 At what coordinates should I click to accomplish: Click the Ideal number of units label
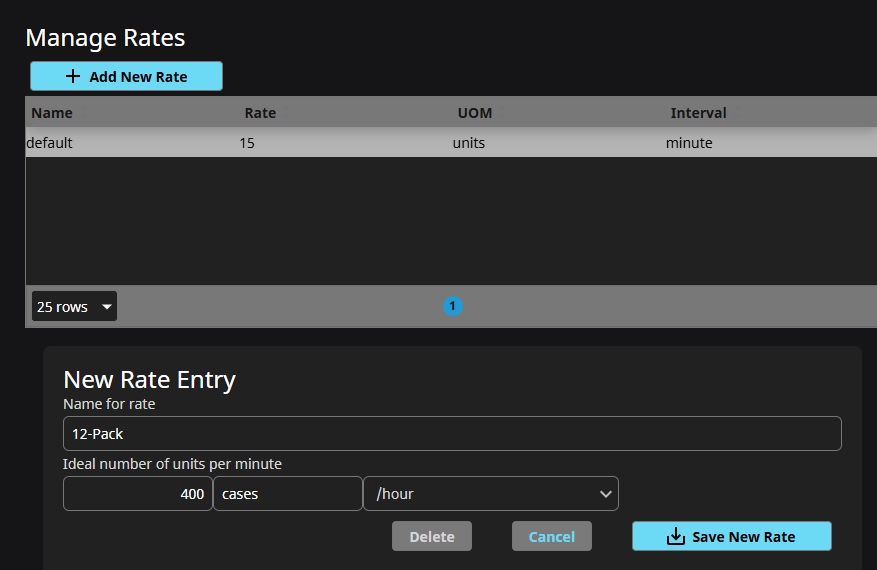172,464
